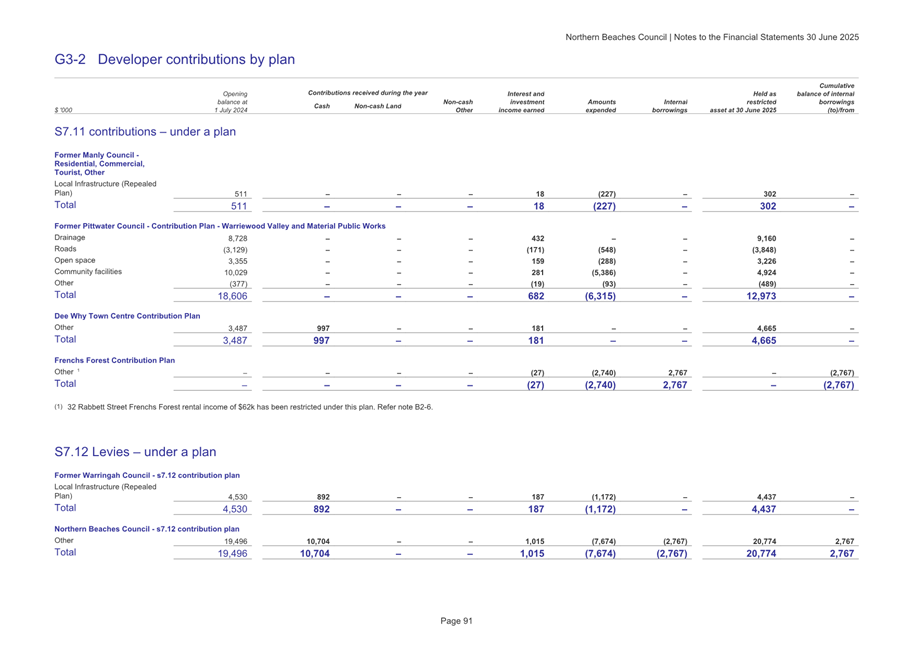Click the Former Pittwater Council Warriewood Valley title
The height and width of the screenshot is (647, 913).
(x=220, y=226)
